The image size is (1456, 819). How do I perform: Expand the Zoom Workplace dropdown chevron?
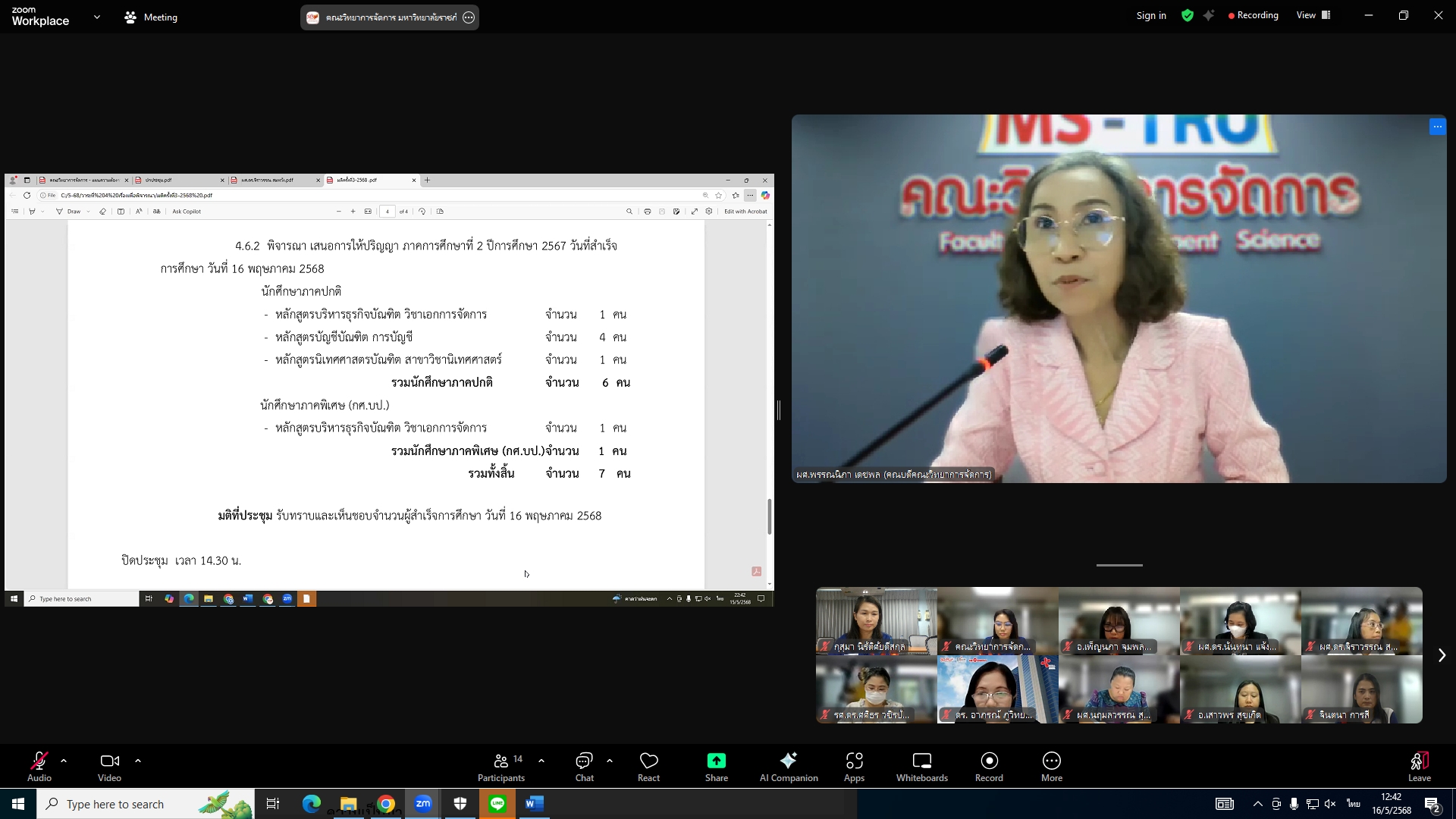[96, 17]
